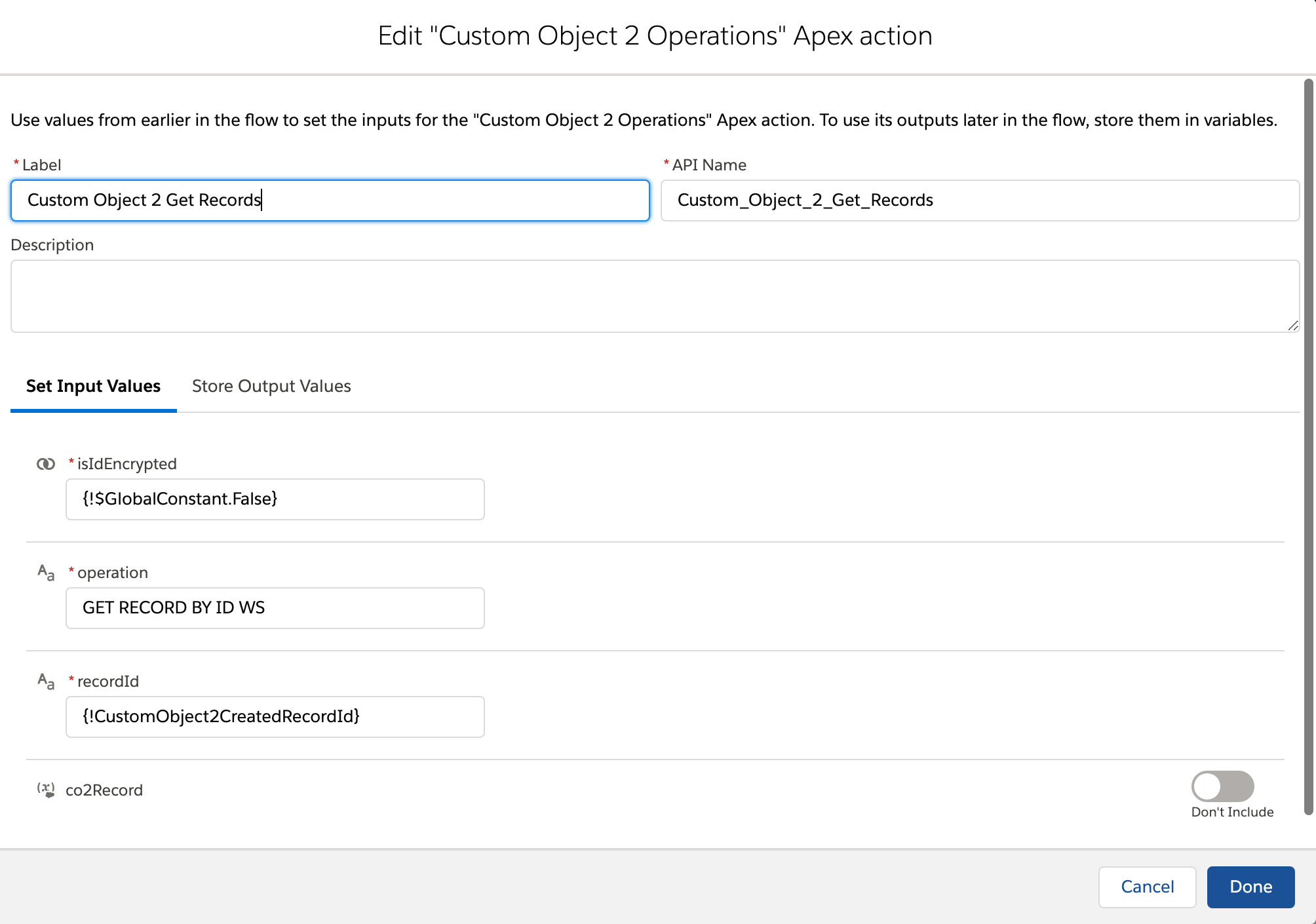Cancel editing the Apex action
Screen dimensions: 1316x924
coord(1147,887)
